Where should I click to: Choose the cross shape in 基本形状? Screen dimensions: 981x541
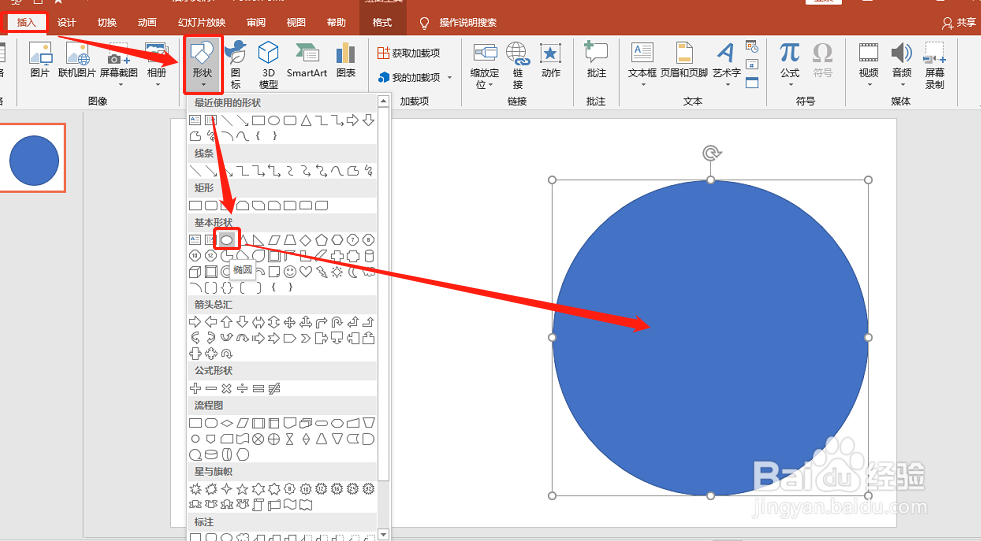(337, 255)
